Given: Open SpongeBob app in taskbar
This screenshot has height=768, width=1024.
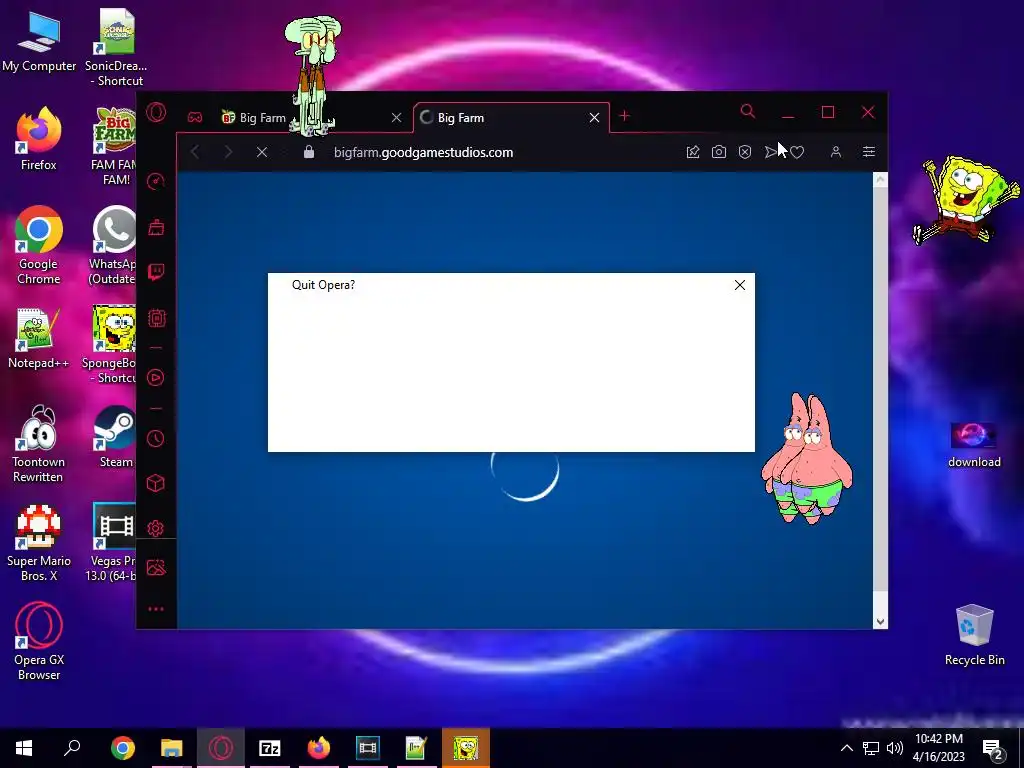Looking at the screenshot, I should click(x=466, y=748).
